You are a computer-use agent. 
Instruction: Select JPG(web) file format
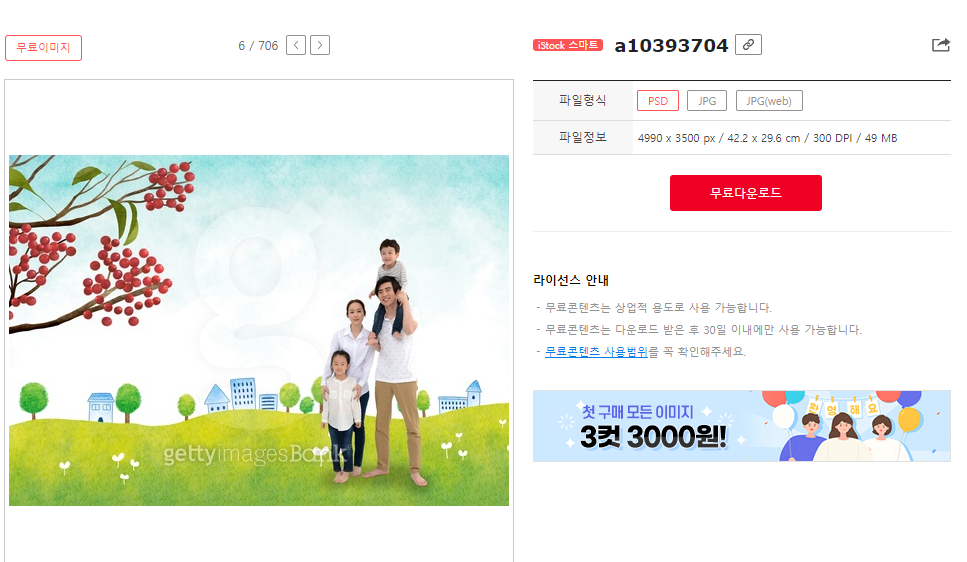pyautogui.click(x=769, y=101)
